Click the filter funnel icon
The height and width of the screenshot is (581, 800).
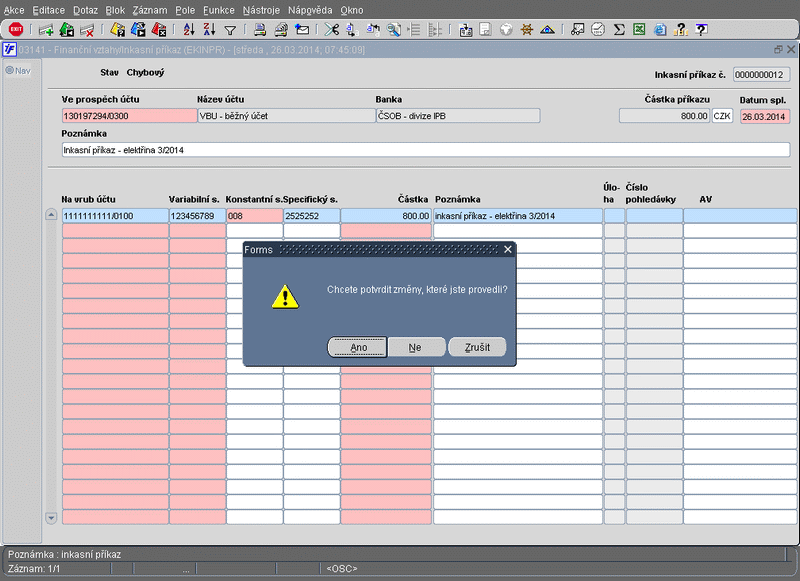point(230,31)
